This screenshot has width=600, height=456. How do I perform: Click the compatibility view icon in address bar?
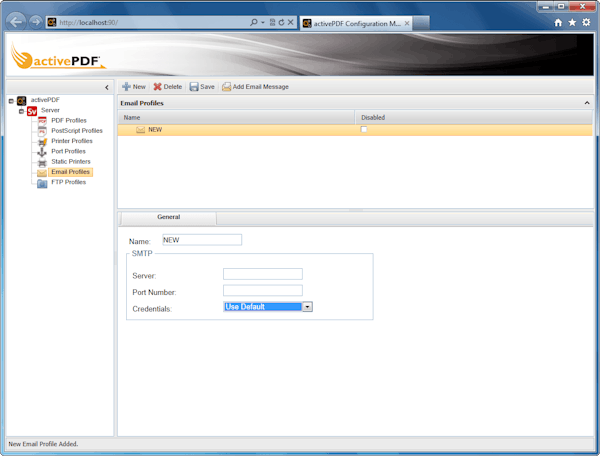click(272, 23)
